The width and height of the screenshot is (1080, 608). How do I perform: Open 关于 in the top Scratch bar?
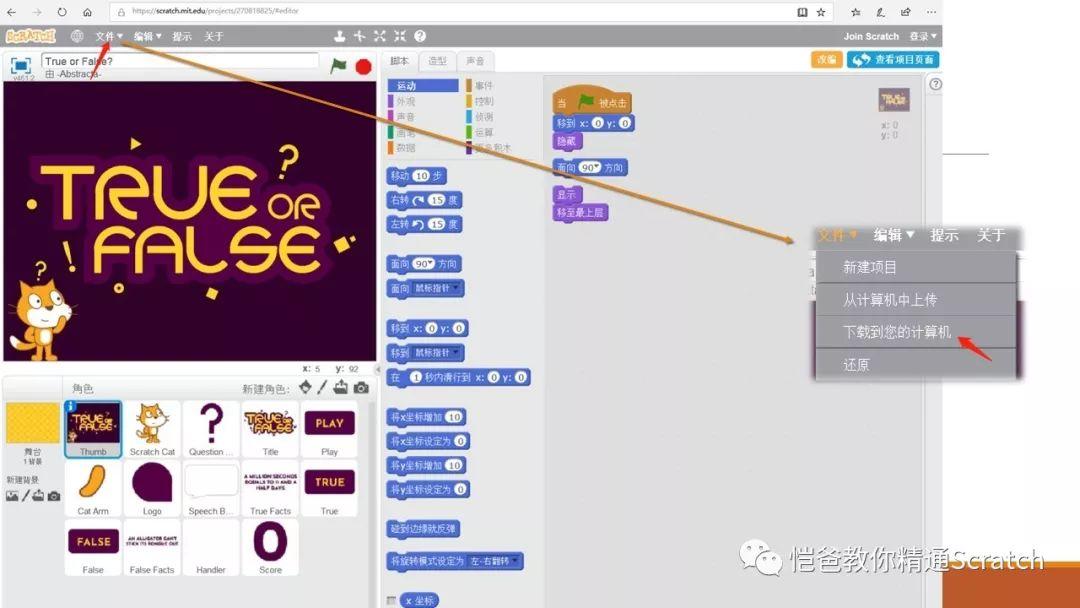click(x=214, y=36)
